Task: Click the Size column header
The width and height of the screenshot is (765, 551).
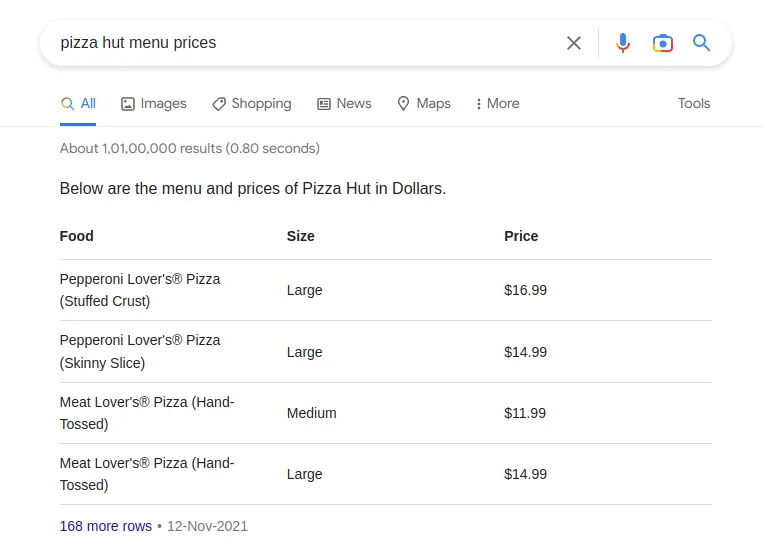Action: 301,236
